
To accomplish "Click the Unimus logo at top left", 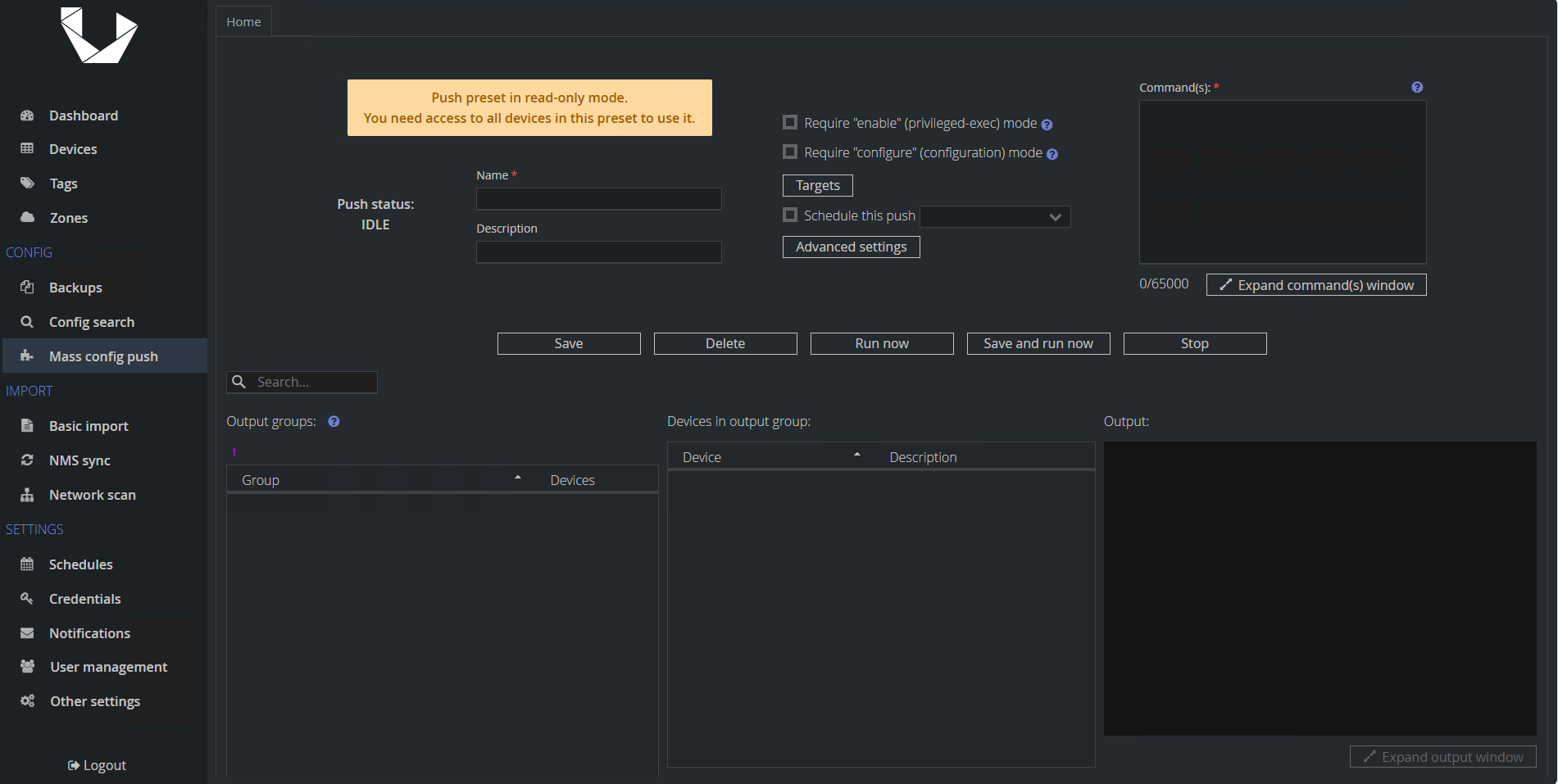I will click(99, 35).
